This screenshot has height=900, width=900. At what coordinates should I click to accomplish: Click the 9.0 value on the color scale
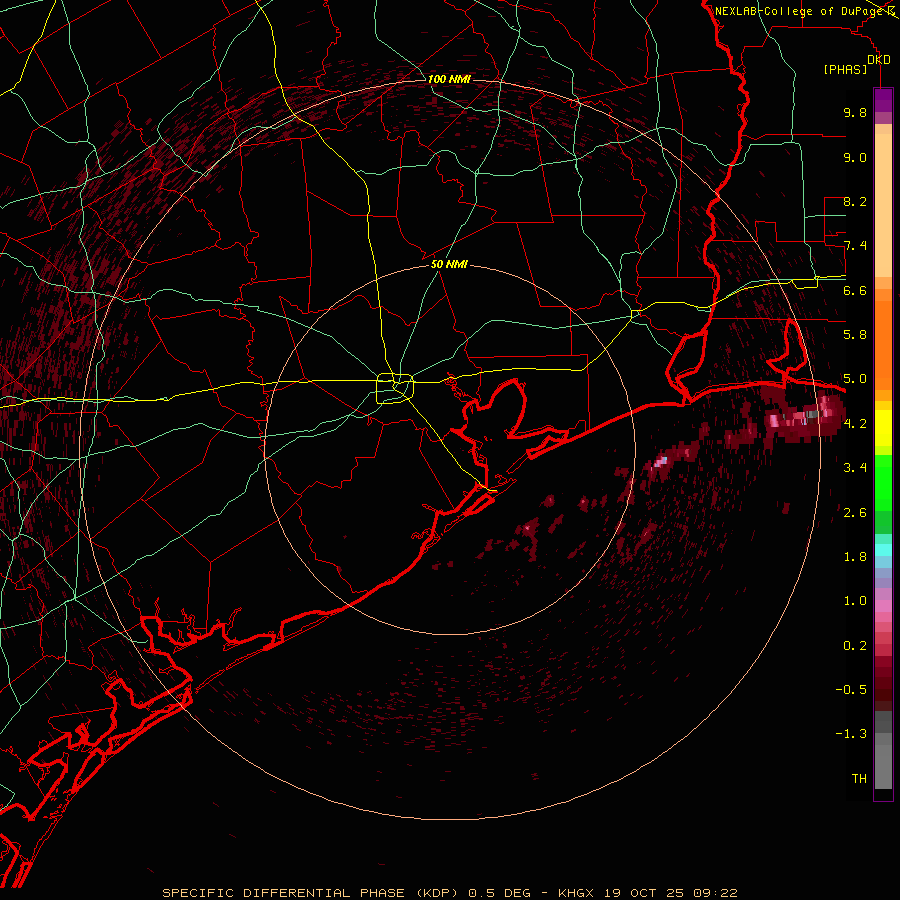coord(855,157)
